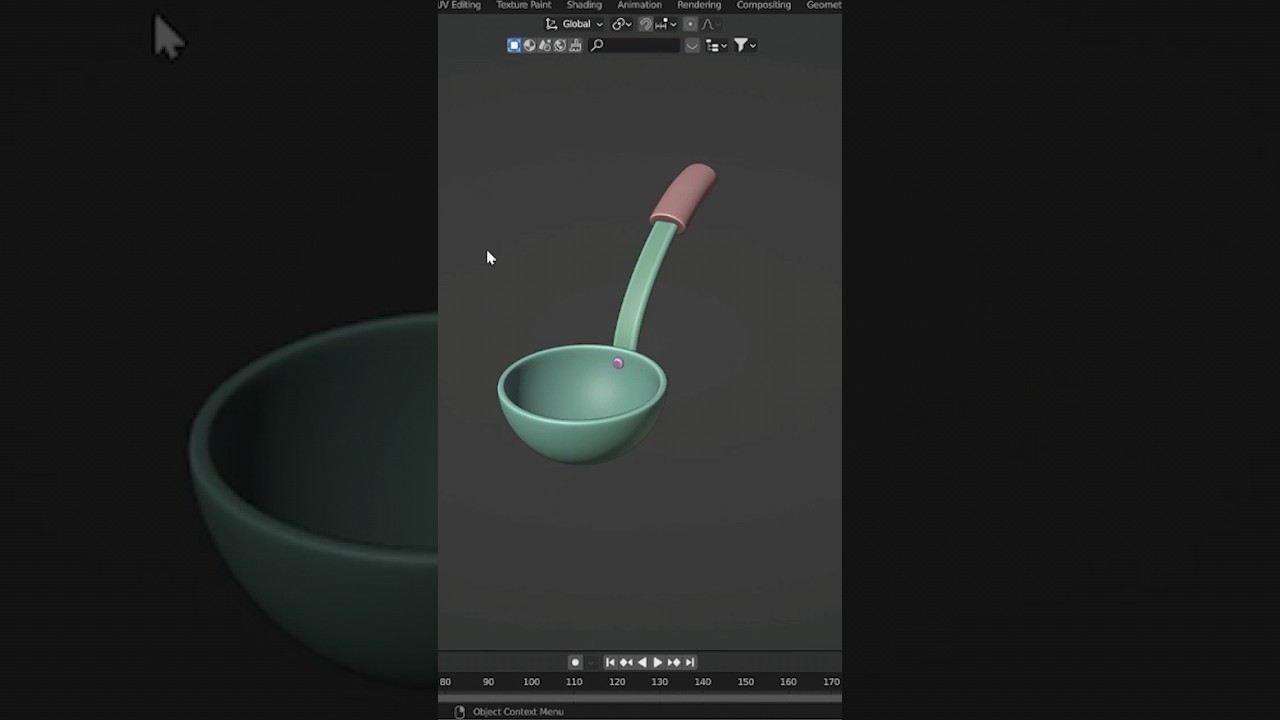Jump to the previous keyframe
This screenshot has height=720, width=1280.
pos(626,662)
